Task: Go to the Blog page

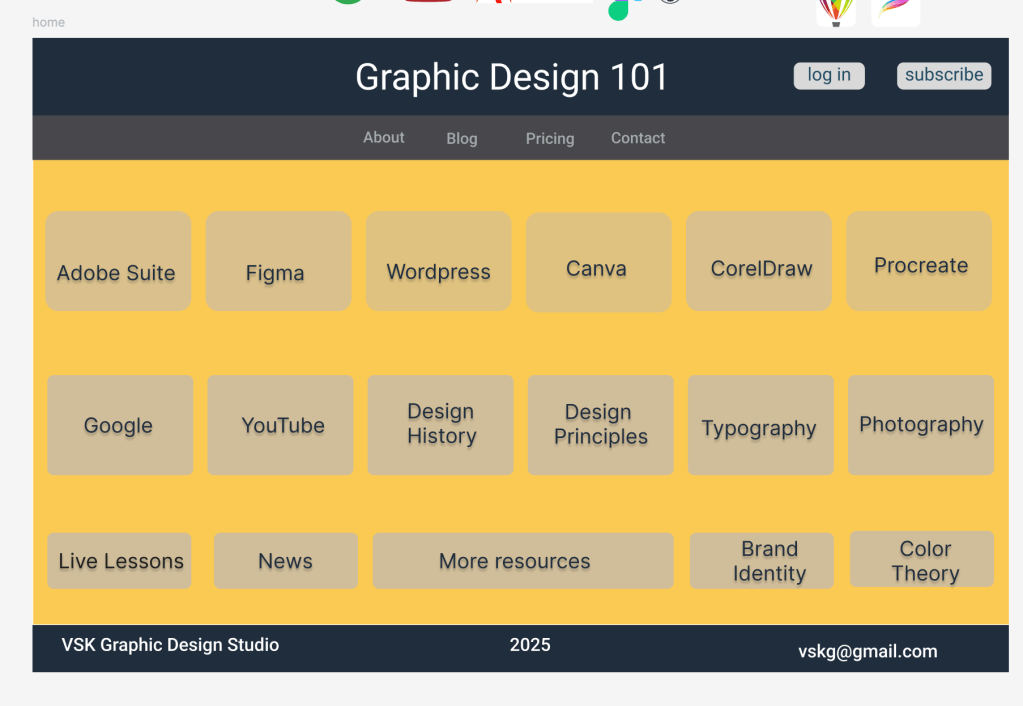Action: [461, 139]
